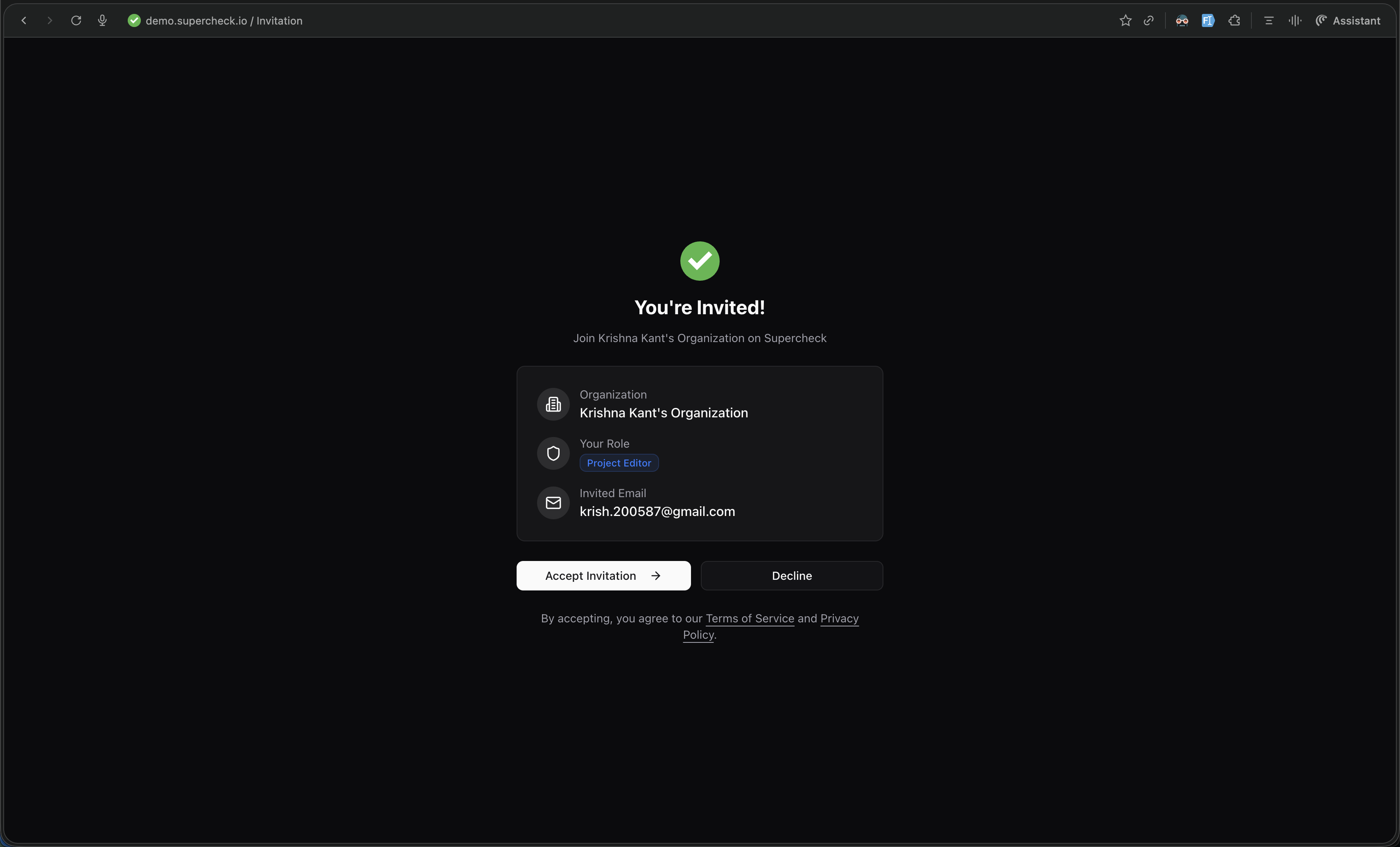Open the Assistant panel
Image resolution: width=1400 pixels, height=847 pixels.
1348,20
